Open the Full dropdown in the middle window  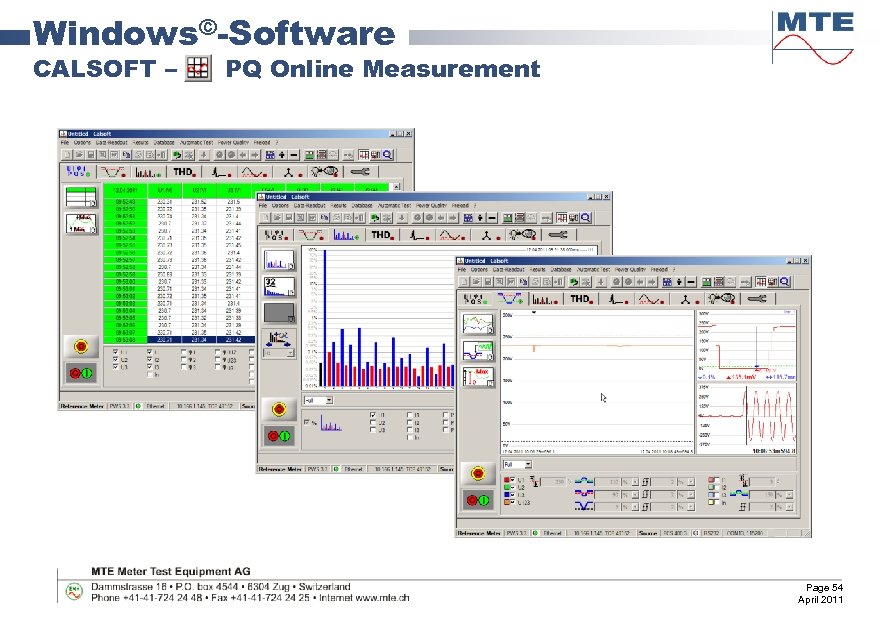318,400
